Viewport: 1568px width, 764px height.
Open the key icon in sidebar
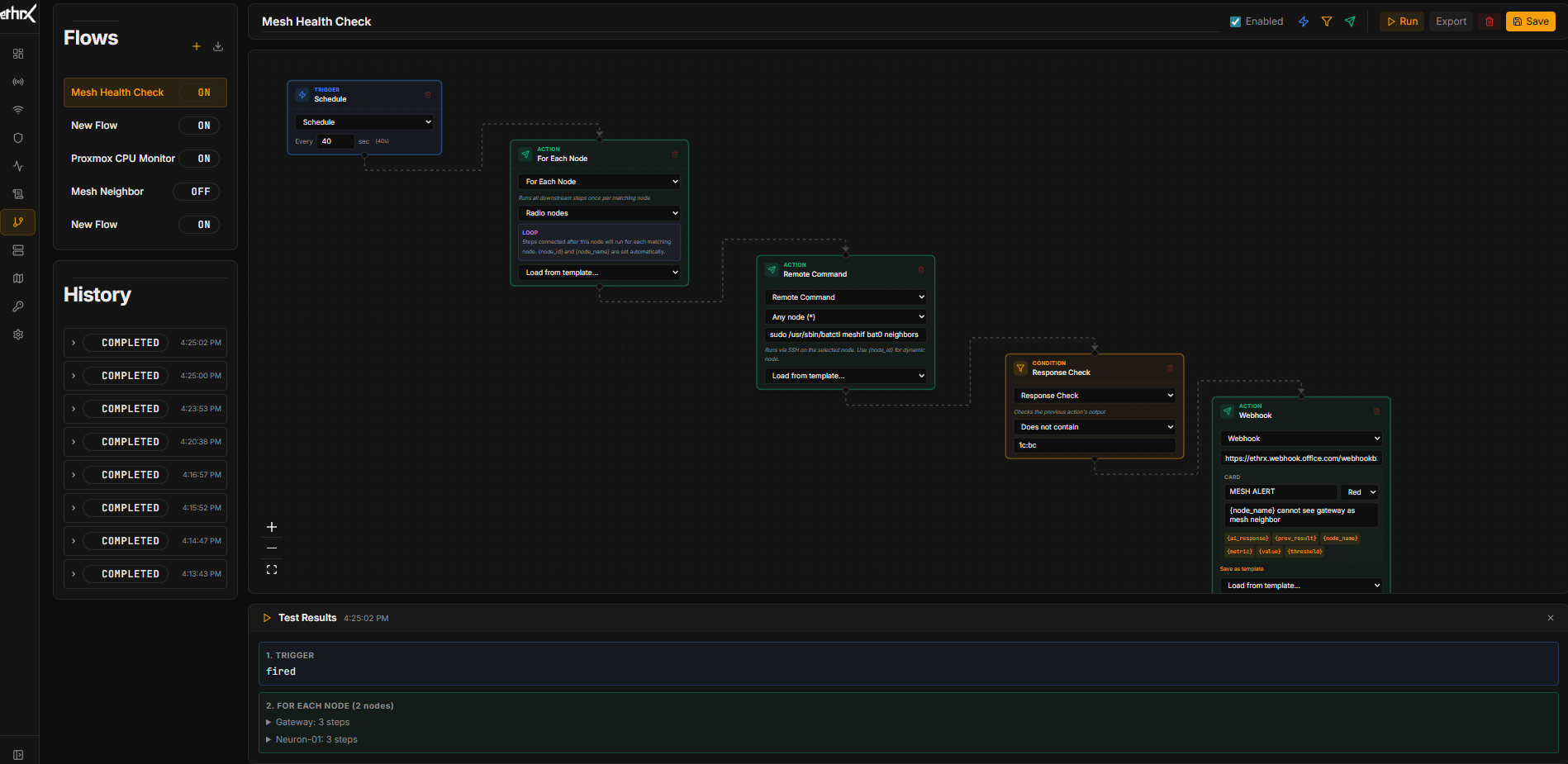[x=18, y=306]
